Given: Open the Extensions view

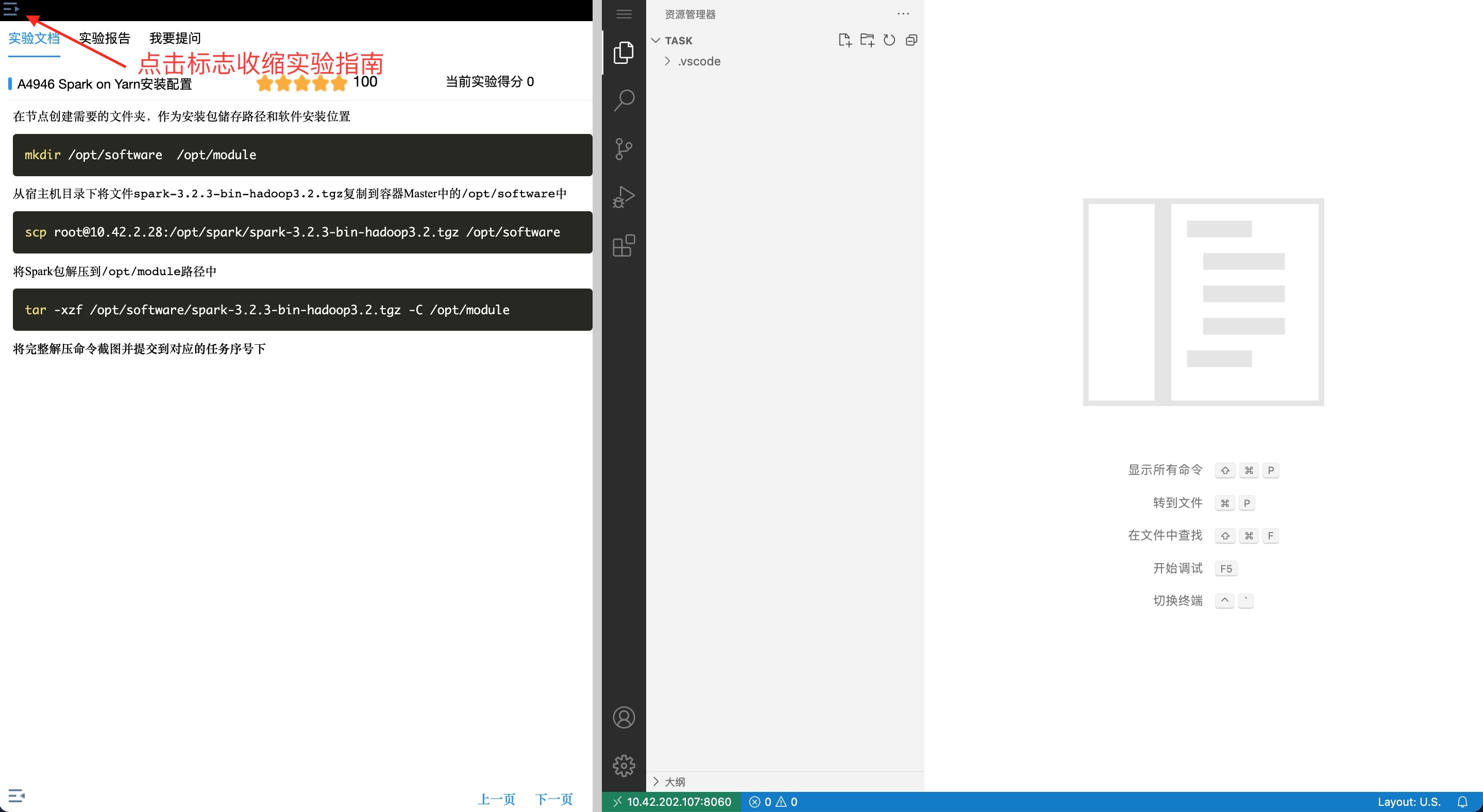Looking at the screenshot, I should [623, 246].
